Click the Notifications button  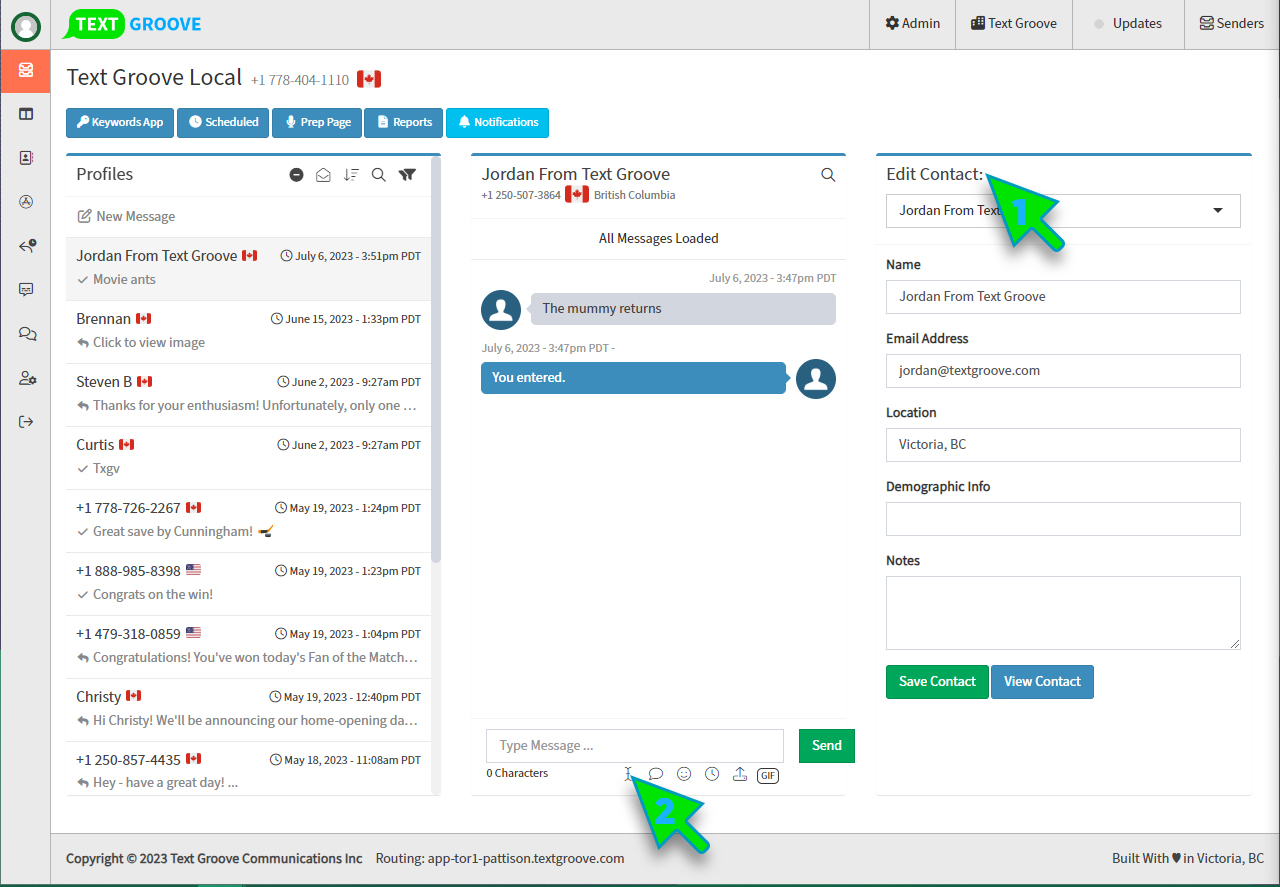click(497, 122)
